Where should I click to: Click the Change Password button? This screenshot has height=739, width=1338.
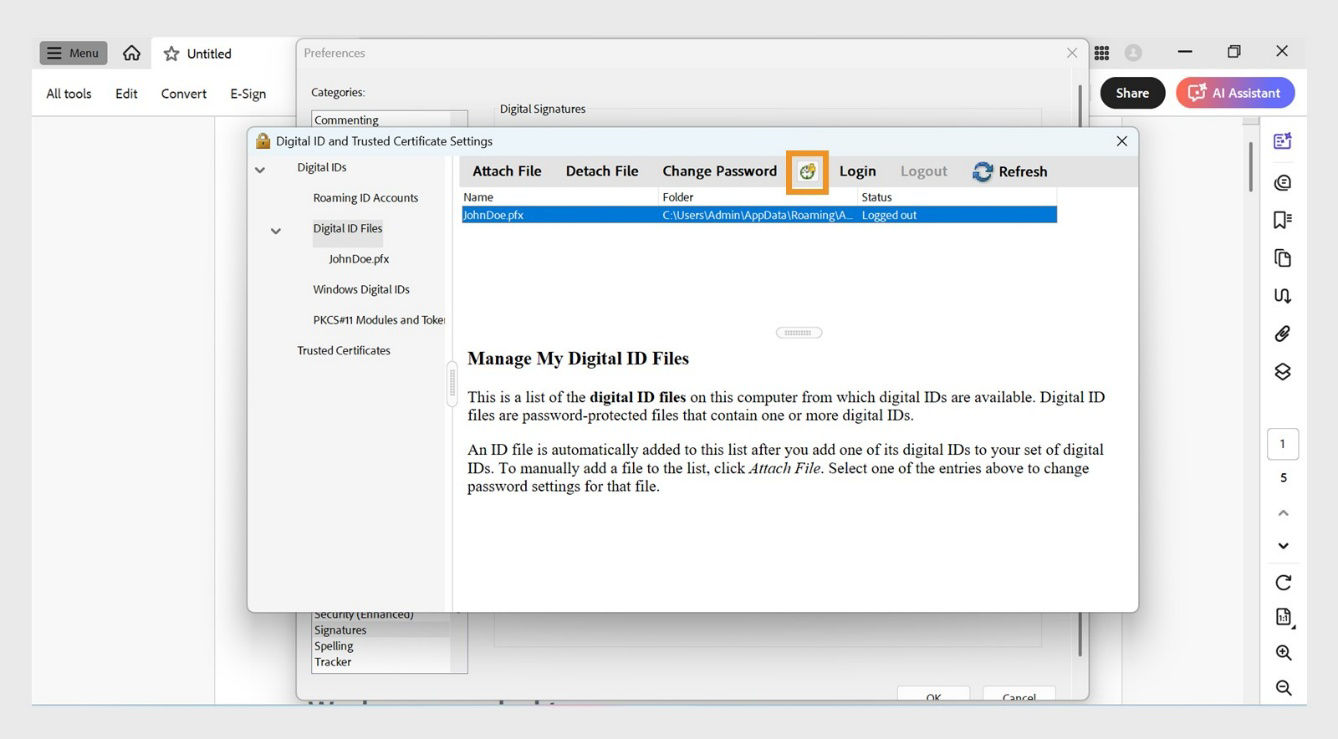[719, 170]
